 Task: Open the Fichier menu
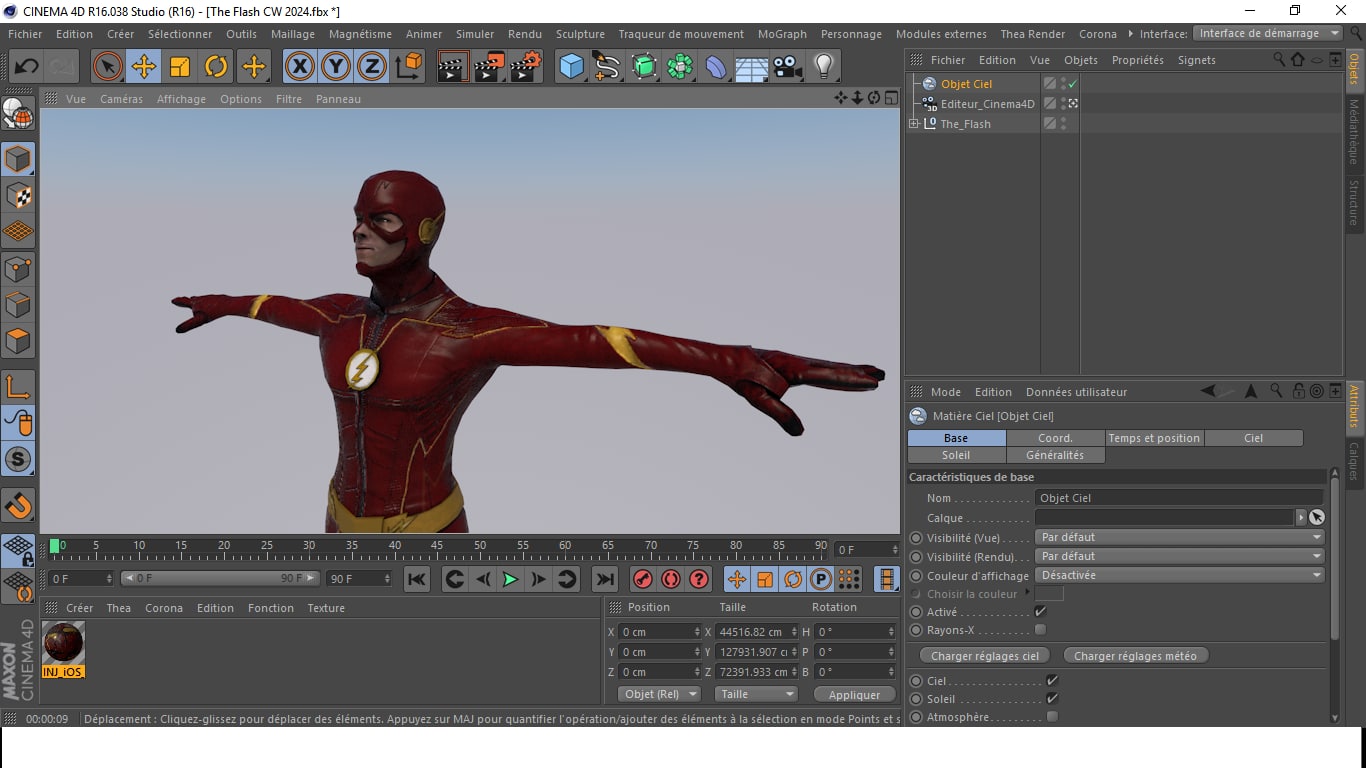tap(25, 34)
